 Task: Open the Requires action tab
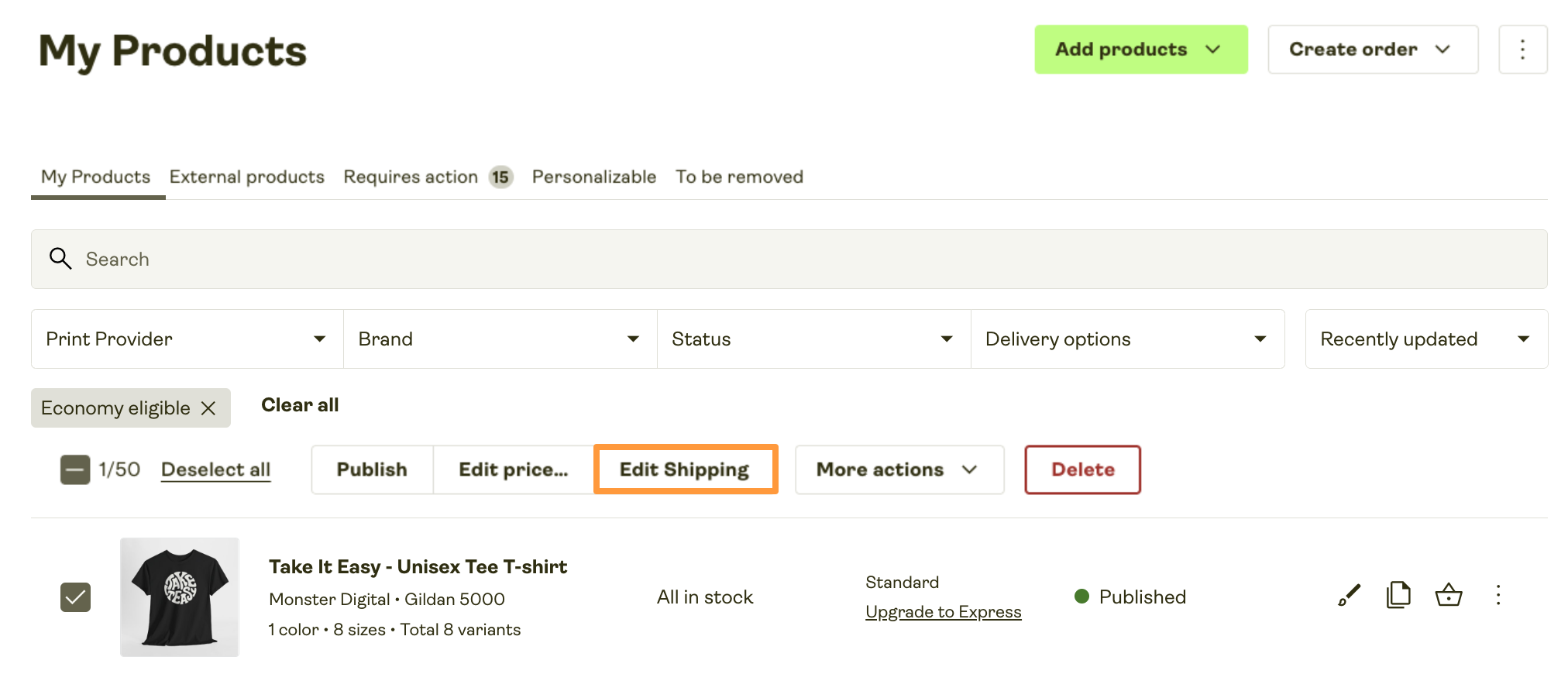[x=410, y=177]
